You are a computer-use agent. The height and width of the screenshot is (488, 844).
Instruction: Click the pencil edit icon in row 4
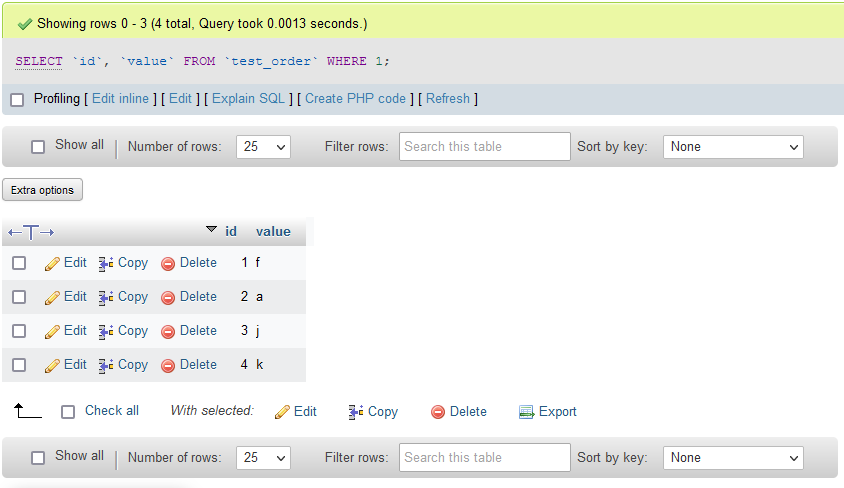52,365
